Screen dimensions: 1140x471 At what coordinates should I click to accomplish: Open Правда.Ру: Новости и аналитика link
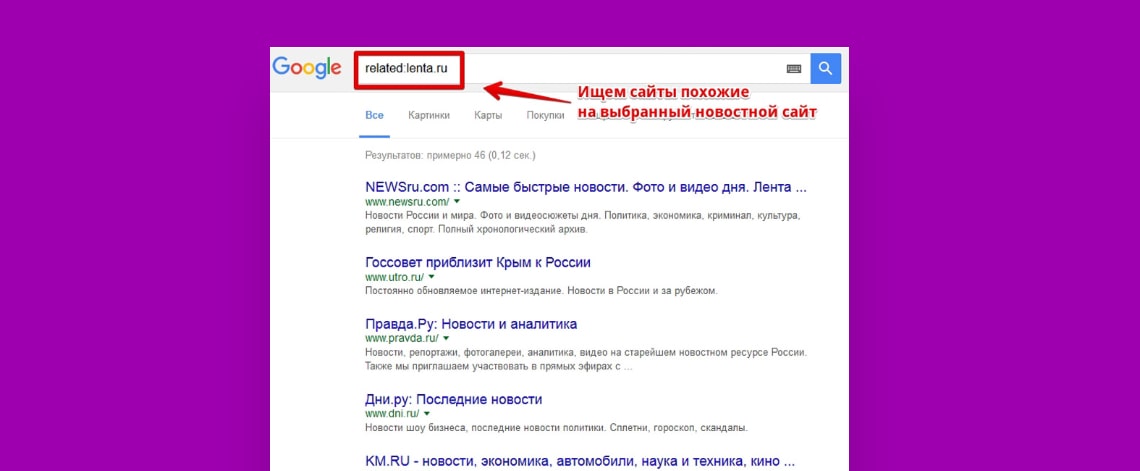(x=470, y=323)
